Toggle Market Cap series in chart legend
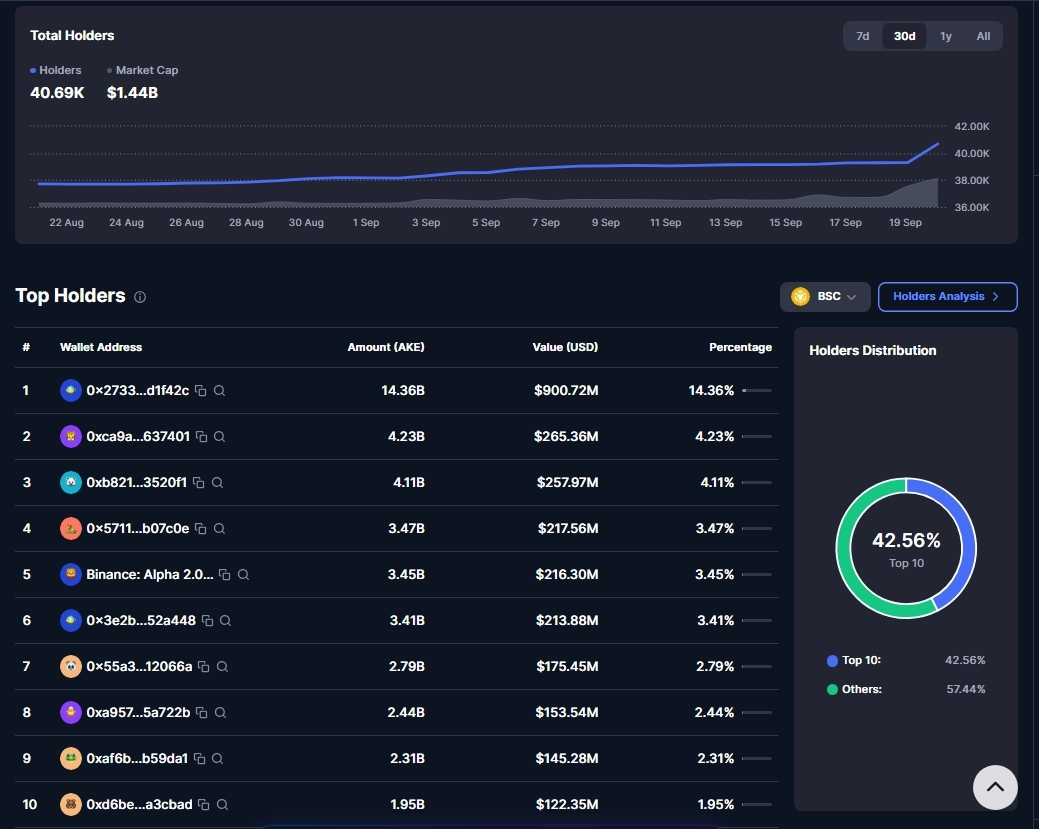1039x829 pixels. [x=142, y=70]
